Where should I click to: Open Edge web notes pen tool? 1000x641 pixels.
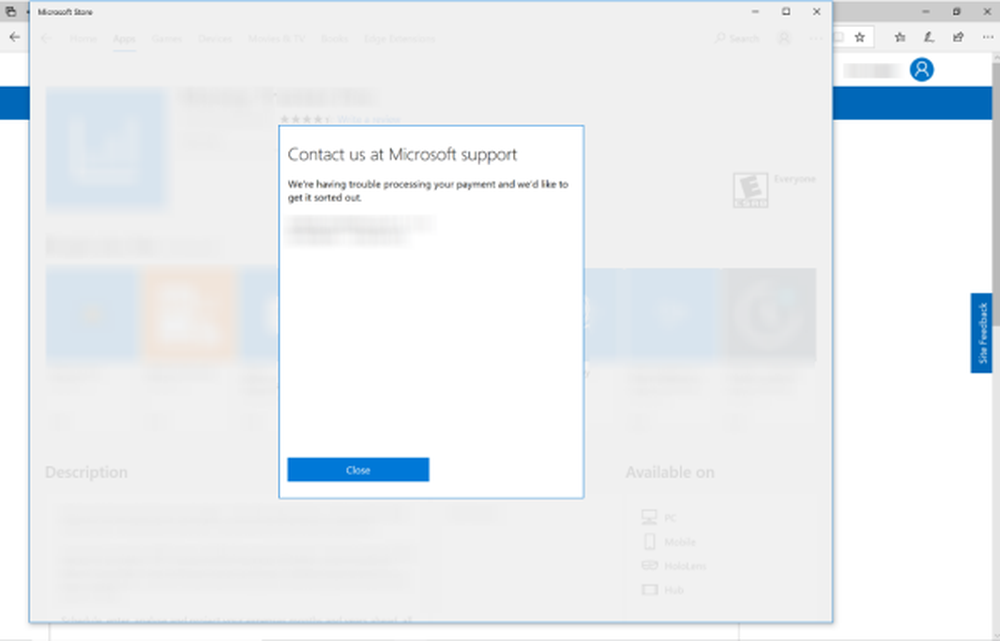(x=929, y=38)
